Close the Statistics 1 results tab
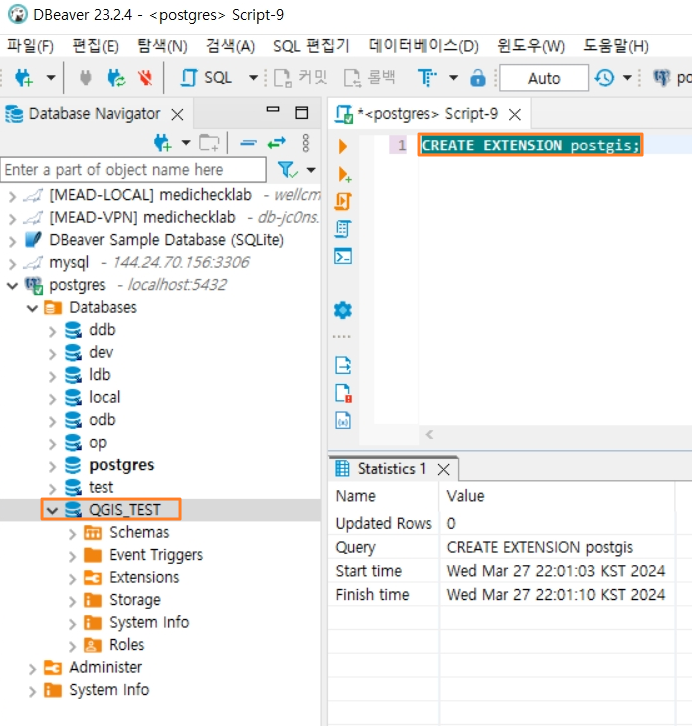This screenshot has width=692, height=726. [443, 469]
